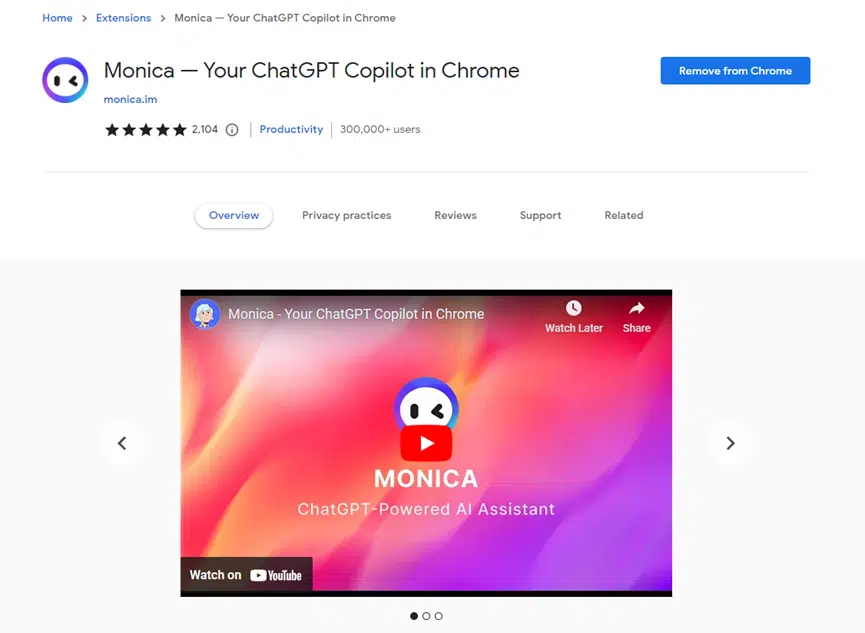Select the first carousel dot
Screen dimensions: 865x633
click(x=414, y=616)
